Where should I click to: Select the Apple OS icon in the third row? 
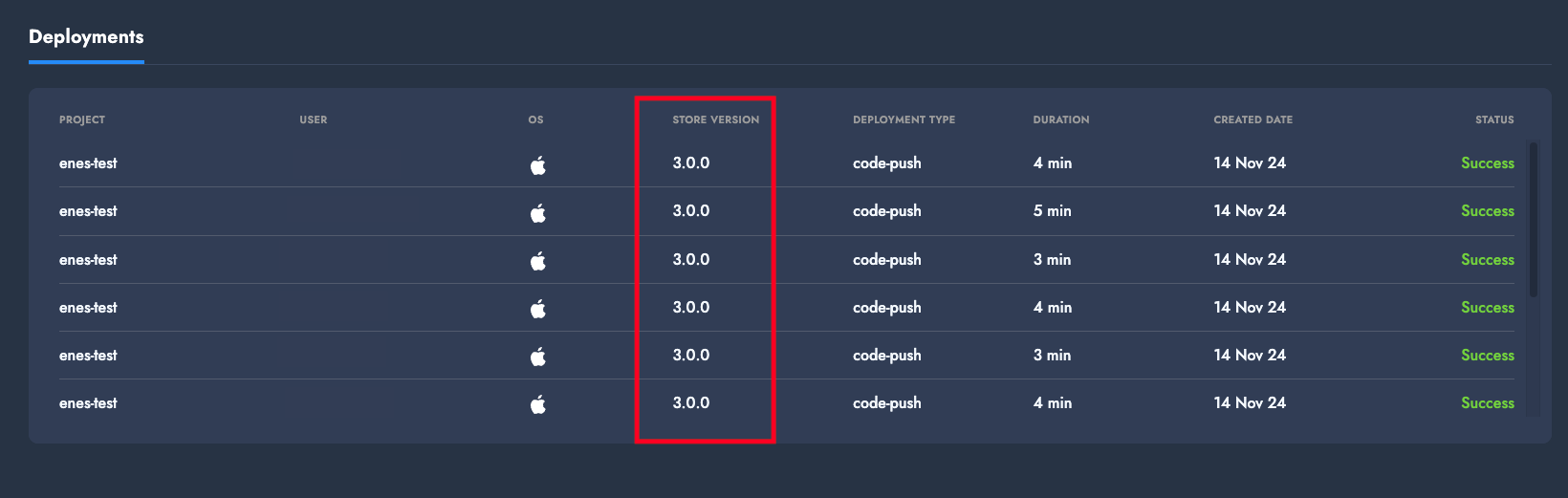tap(538, 261)
